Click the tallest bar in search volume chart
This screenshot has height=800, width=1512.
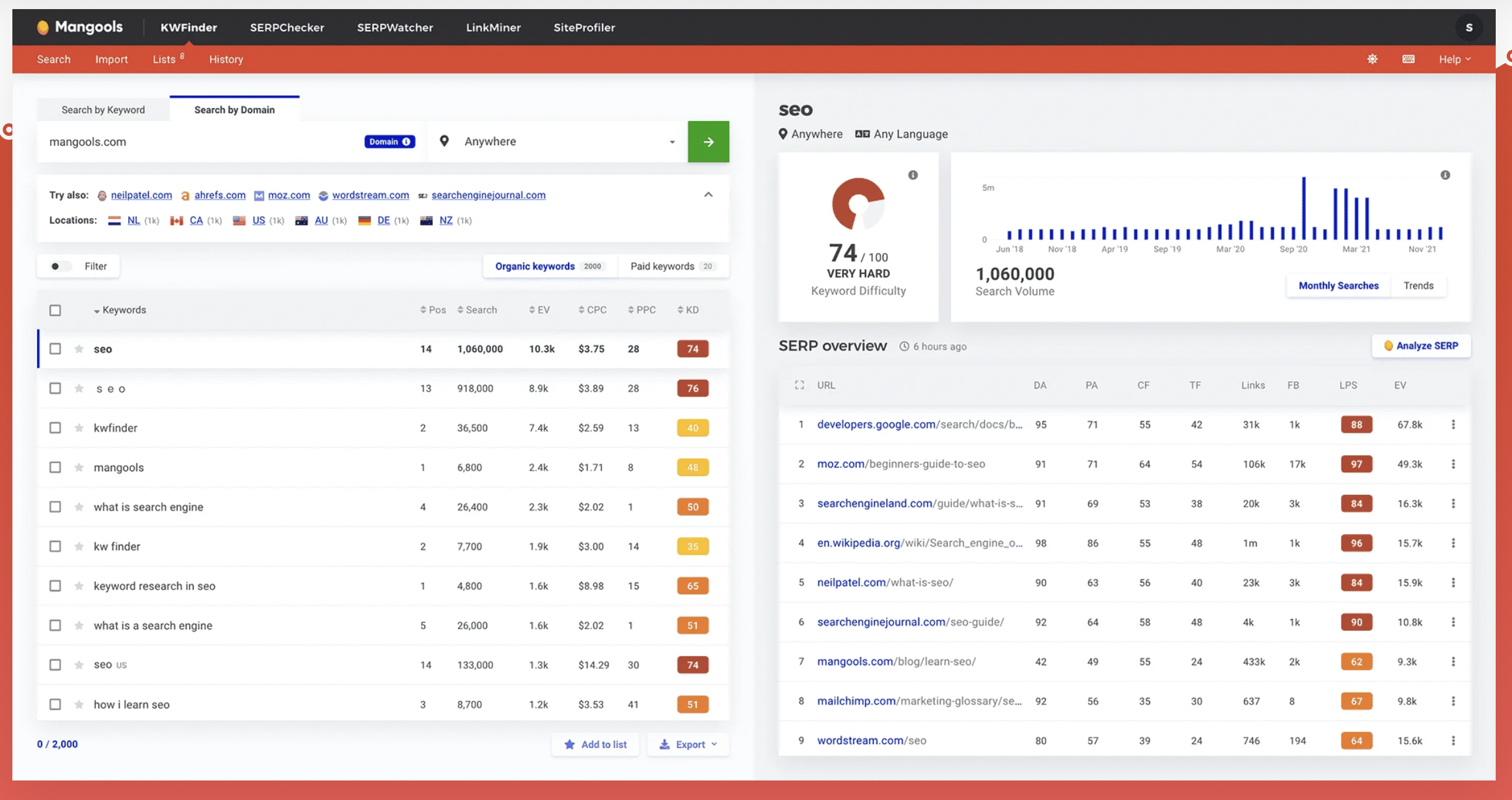point(1304,208)
